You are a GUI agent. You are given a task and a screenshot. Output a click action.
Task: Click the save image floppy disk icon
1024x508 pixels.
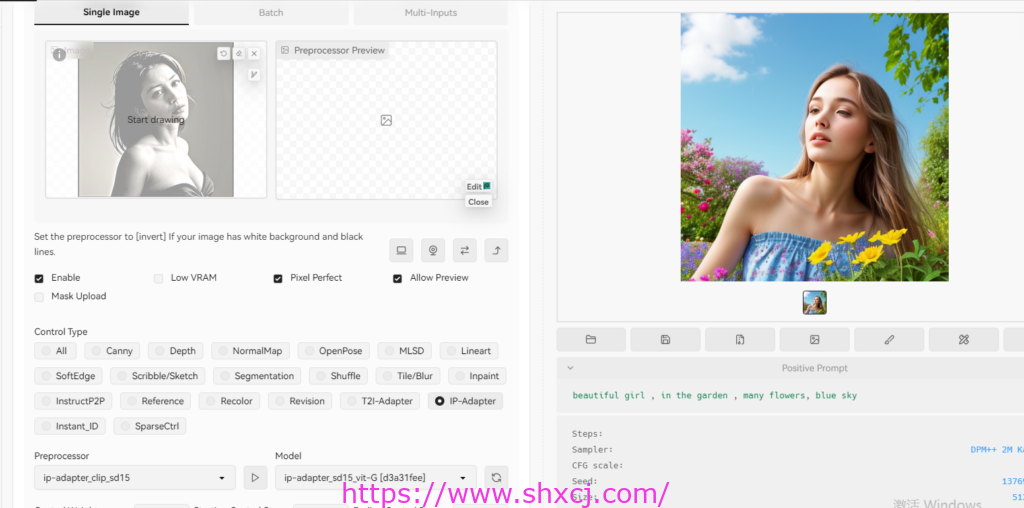coord(665,340)
